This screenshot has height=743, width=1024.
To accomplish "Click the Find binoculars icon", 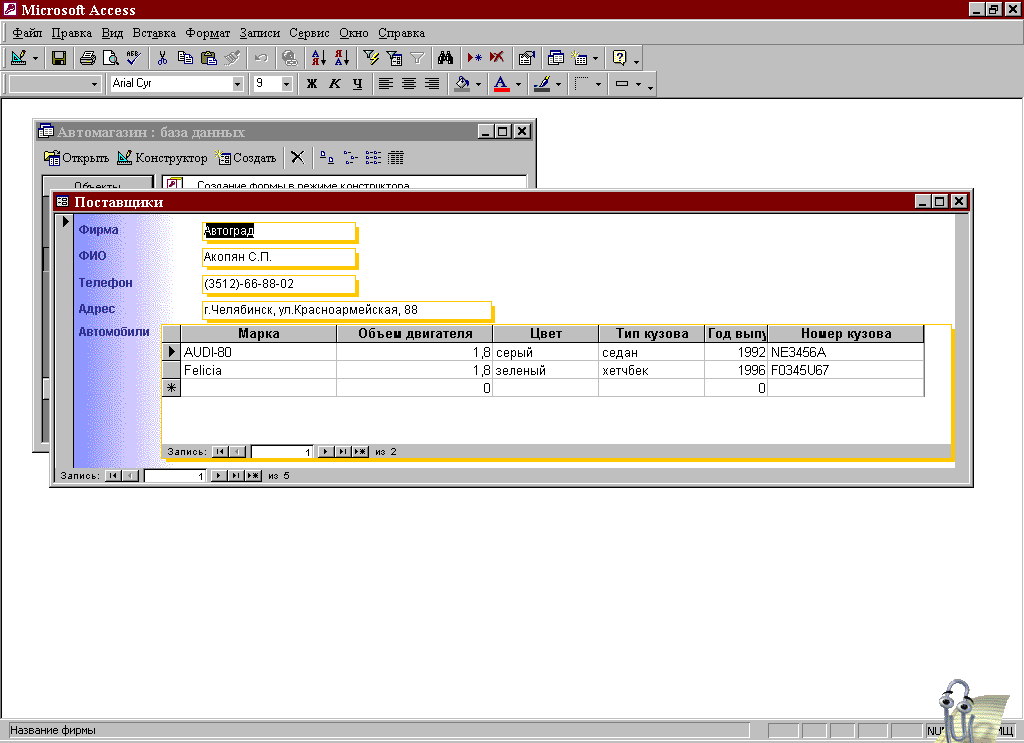I will coord(445,58).
